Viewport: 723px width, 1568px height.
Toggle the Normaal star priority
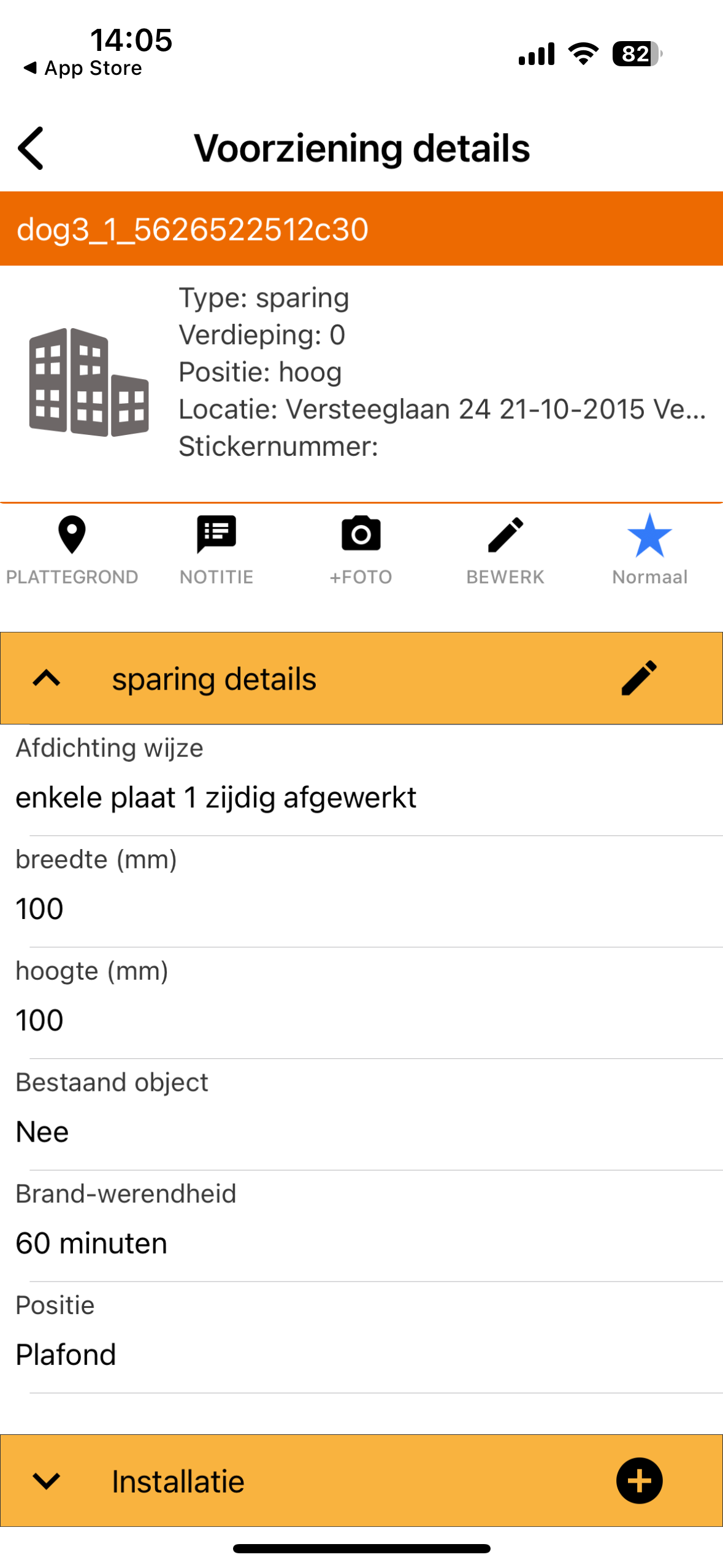click(x=649, y=536)
